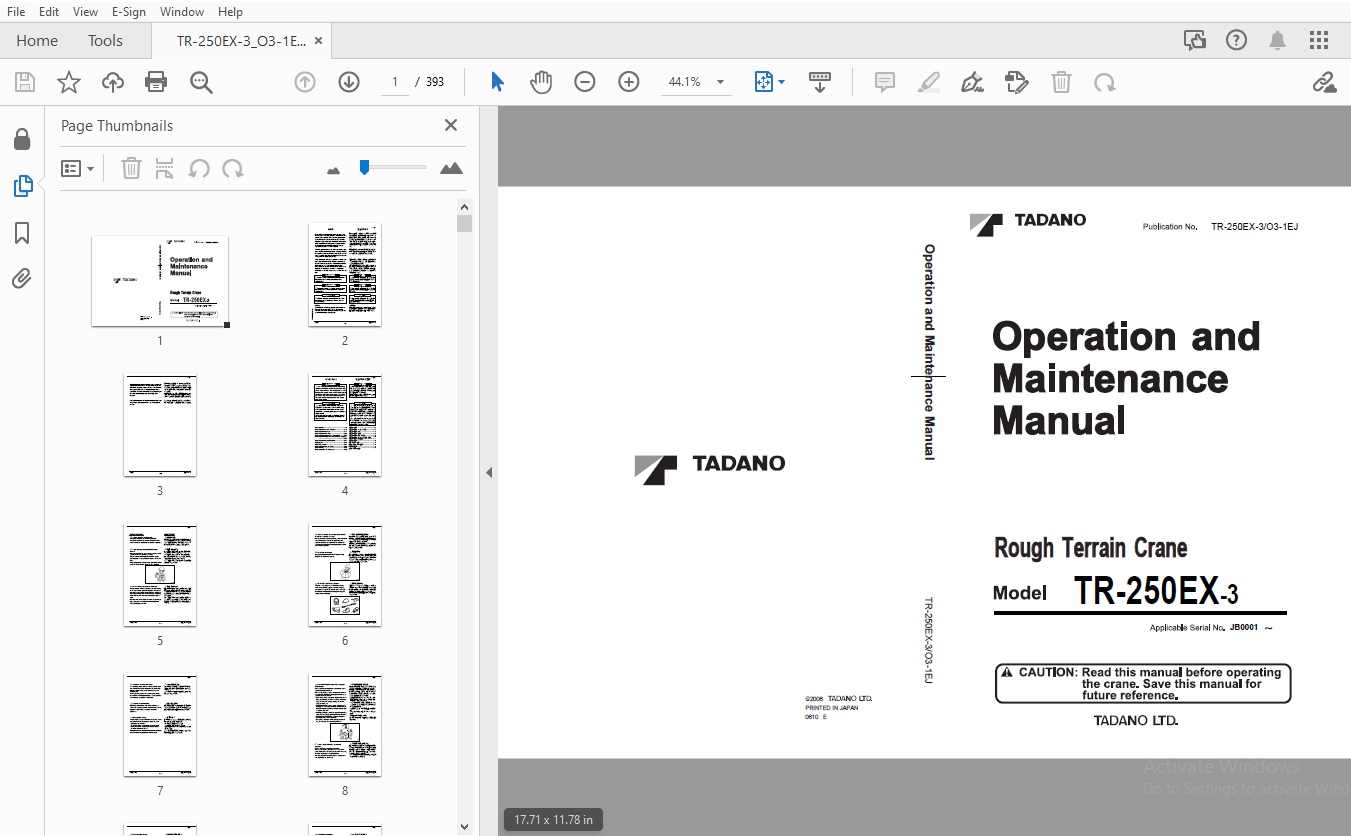Image resolution: width=1351 pixels, height=836 pixels.
Task: Click the thumbnails scrollbar down arrow
Action: tap(464, 827)
